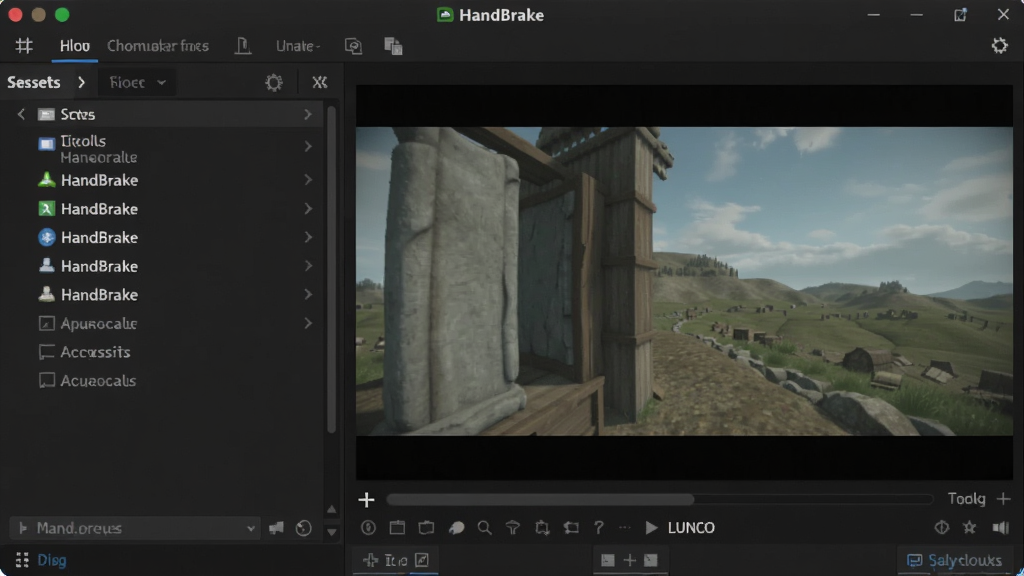Click the magnifier search icon
Screen dimensions: 1024x576
(485, 528)
